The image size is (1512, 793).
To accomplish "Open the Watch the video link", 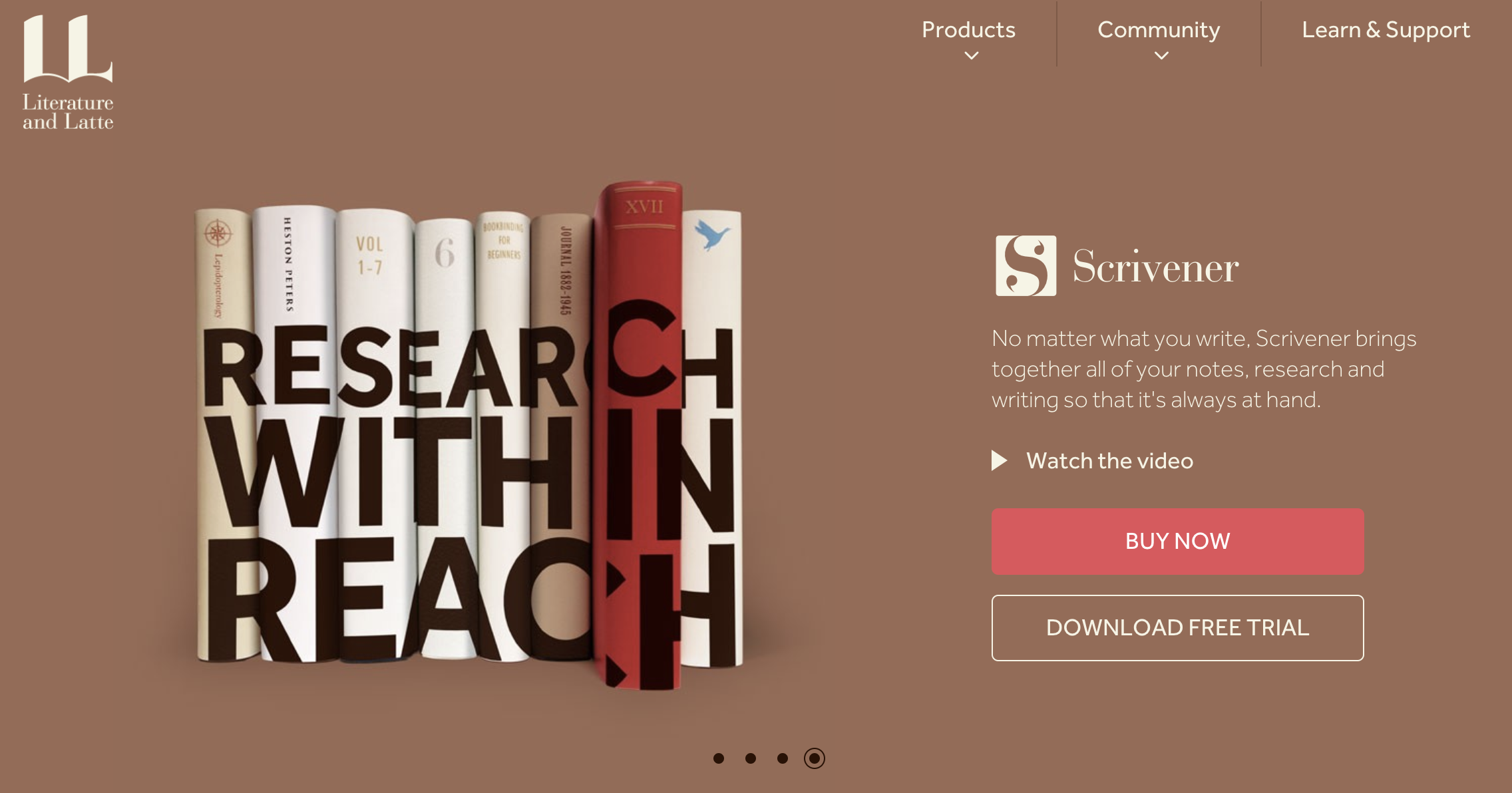I will tap(1109, 460).
